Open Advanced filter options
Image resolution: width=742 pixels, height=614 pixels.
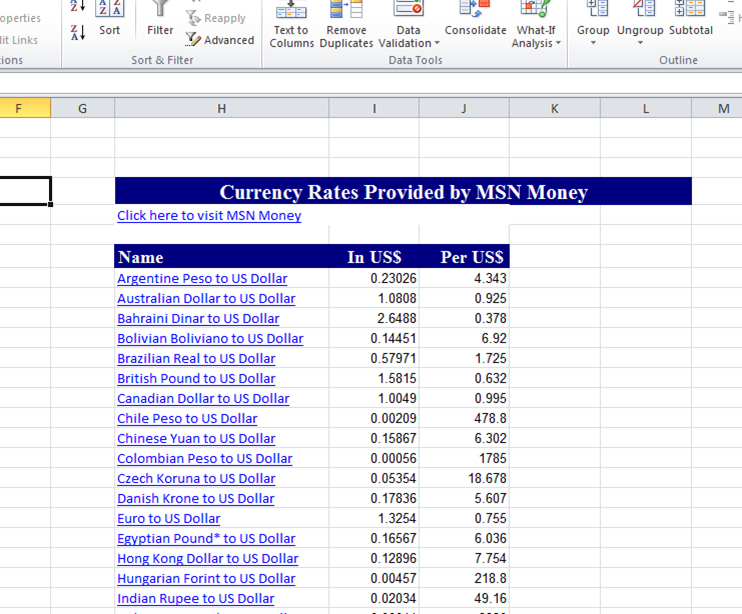click(220, 40)
